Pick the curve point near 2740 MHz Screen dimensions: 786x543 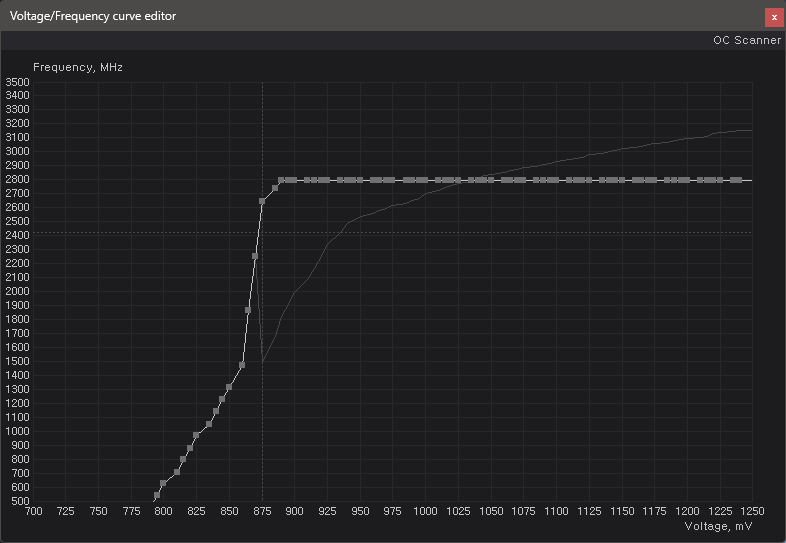(275, 188)
